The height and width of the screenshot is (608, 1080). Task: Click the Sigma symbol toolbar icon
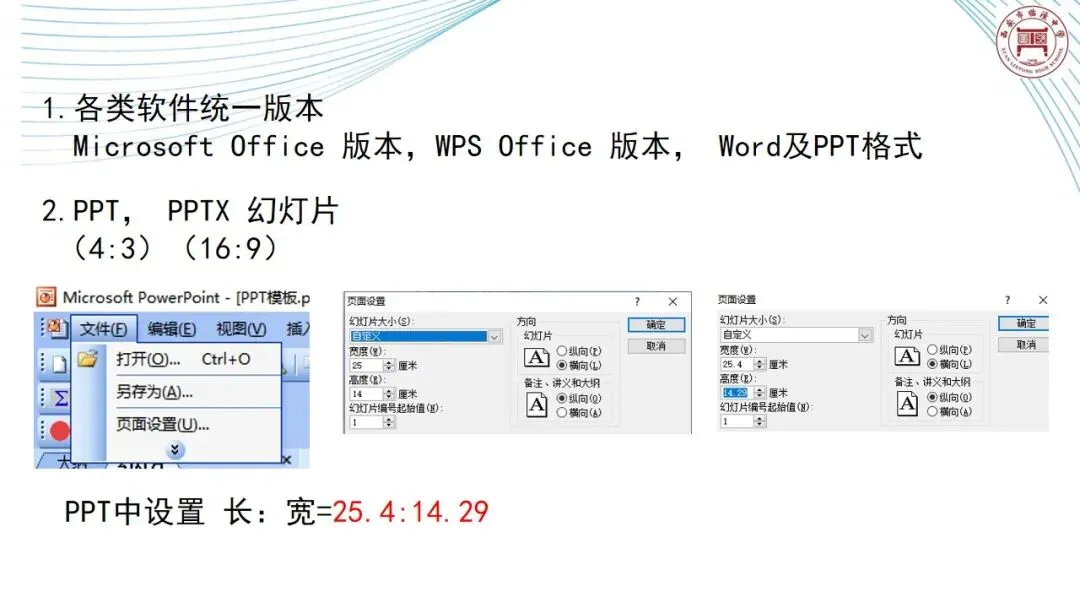pos(61,397)
